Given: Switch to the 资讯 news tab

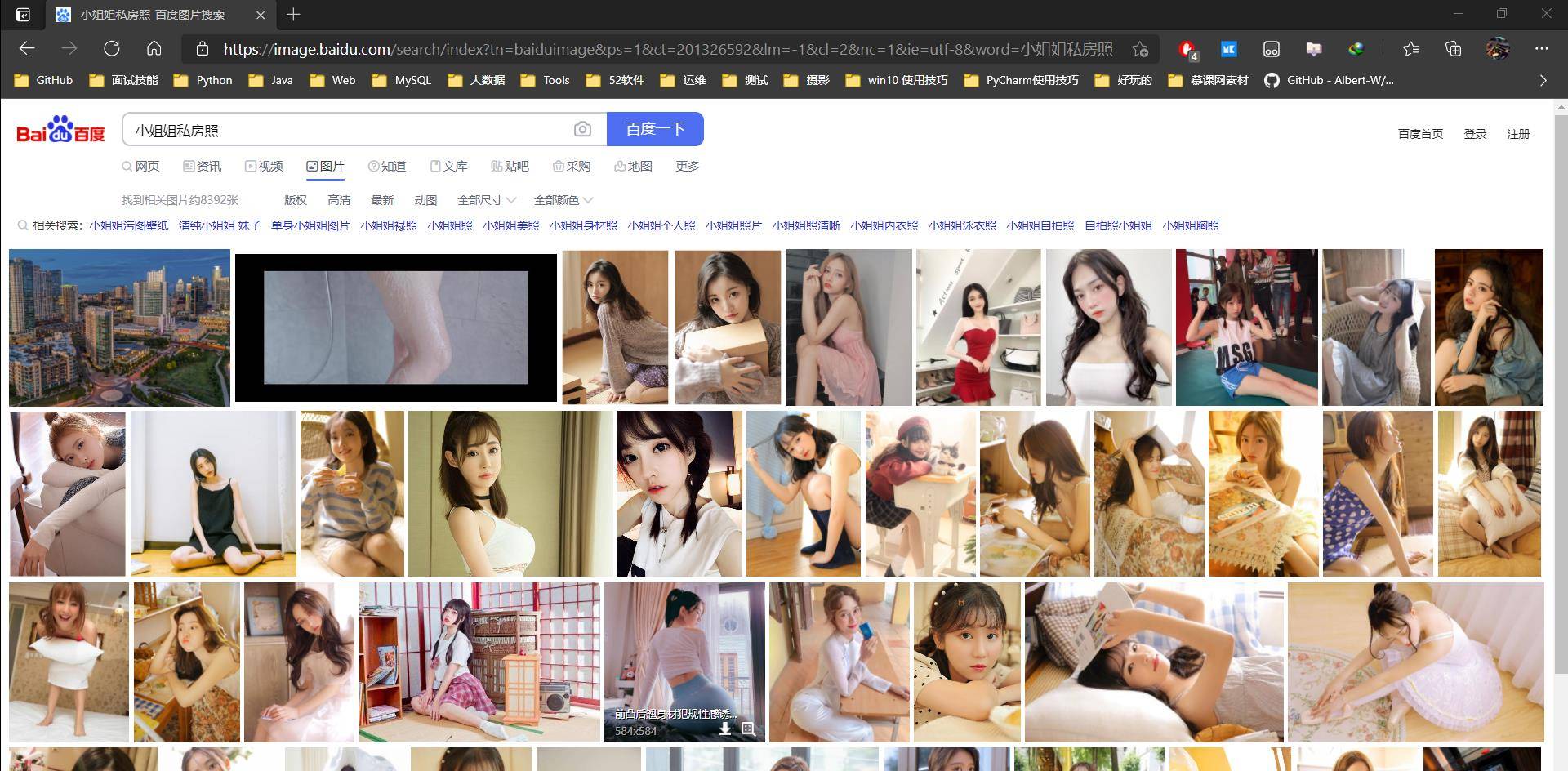Looking at the screenshot, I should pyautogui.click(x=202, y=167).
